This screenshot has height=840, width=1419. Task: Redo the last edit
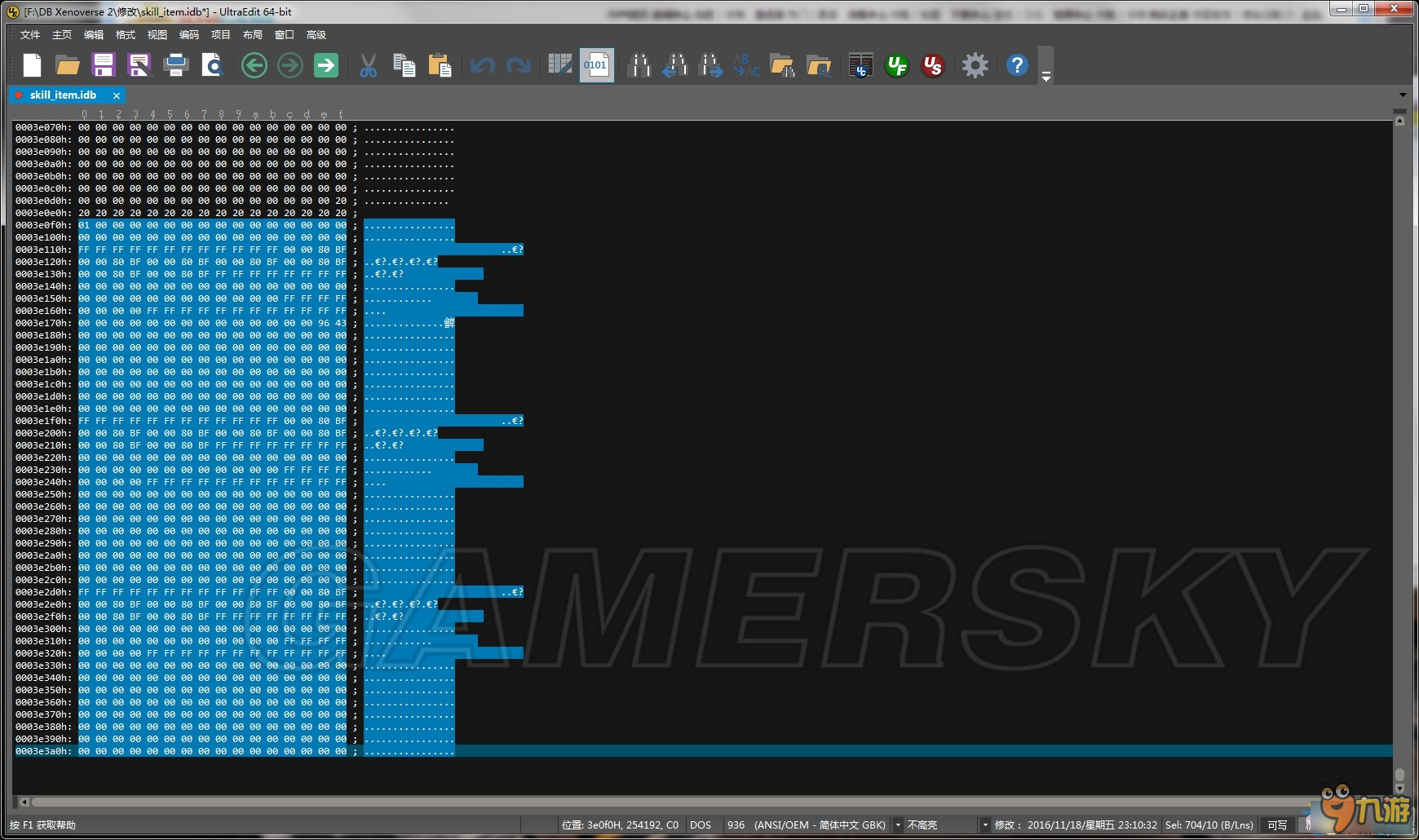click(x=518, y=65)
